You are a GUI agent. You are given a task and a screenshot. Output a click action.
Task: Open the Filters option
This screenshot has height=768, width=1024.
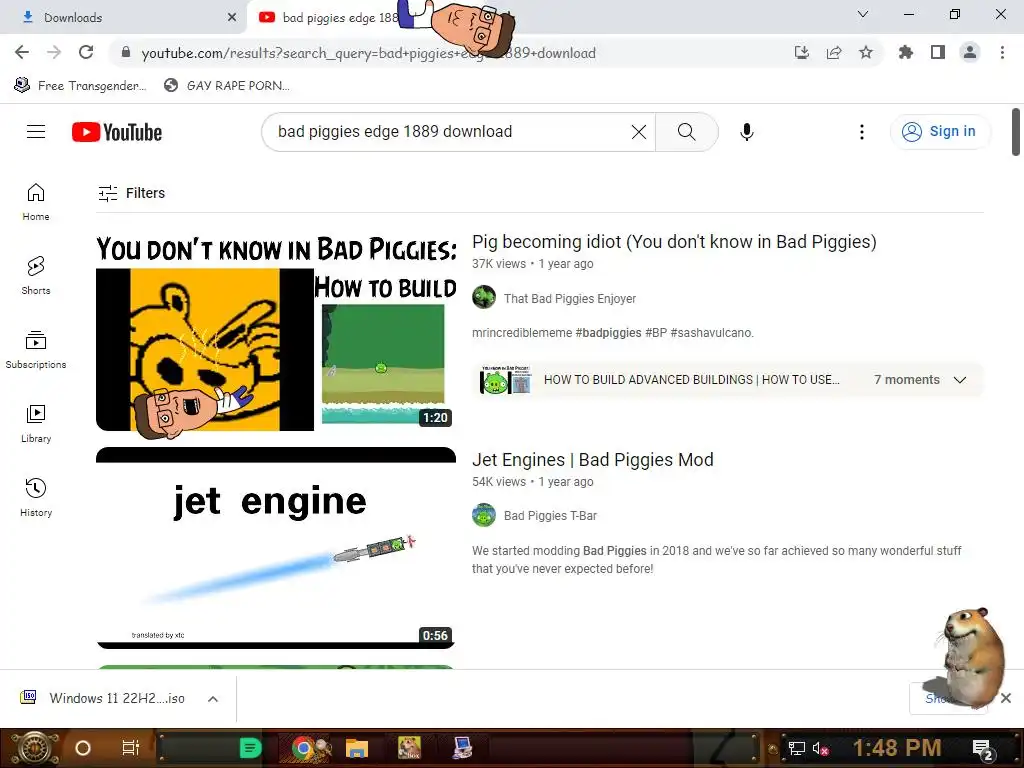(x=131, y=193)
